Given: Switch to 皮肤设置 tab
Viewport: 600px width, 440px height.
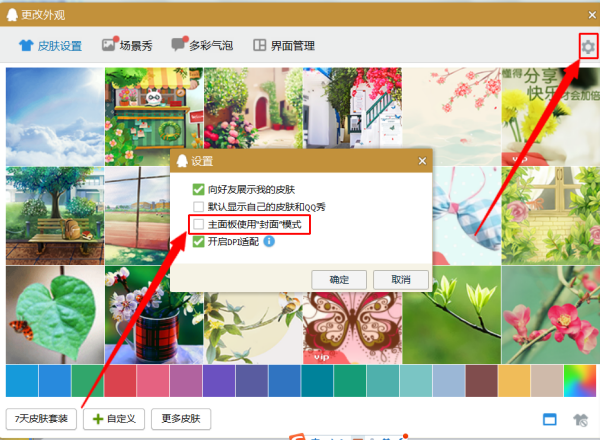Looking at the screenshot, I should (50, 46).
